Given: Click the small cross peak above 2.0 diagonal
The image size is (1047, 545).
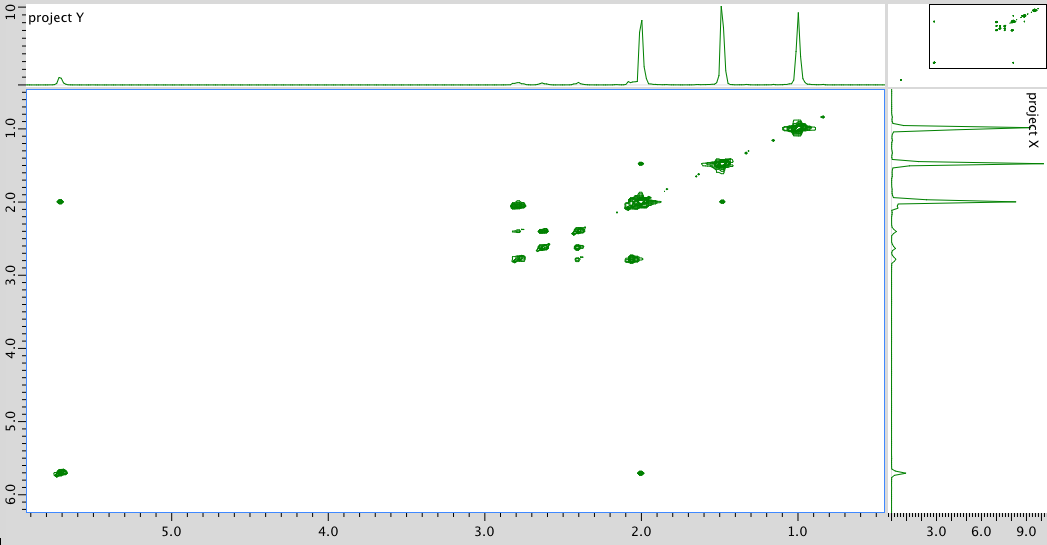Looking at the screenshot, I should point(640,163).
